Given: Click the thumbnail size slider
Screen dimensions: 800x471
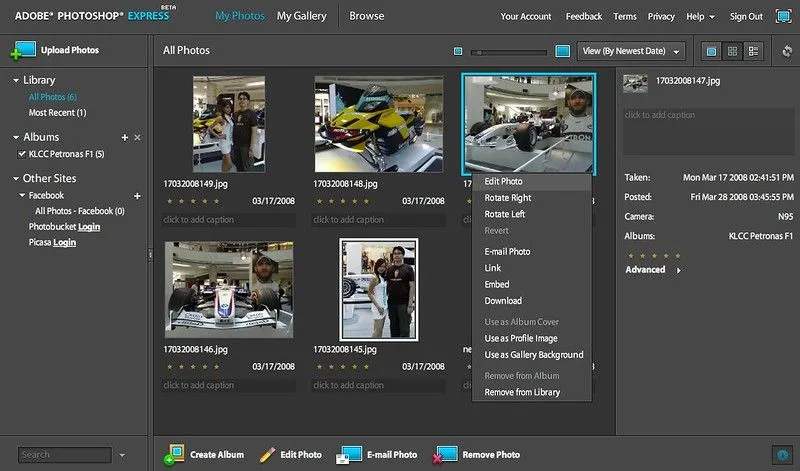Looking at the screenshot, I should pyautogui.click(x=509, y=52).
